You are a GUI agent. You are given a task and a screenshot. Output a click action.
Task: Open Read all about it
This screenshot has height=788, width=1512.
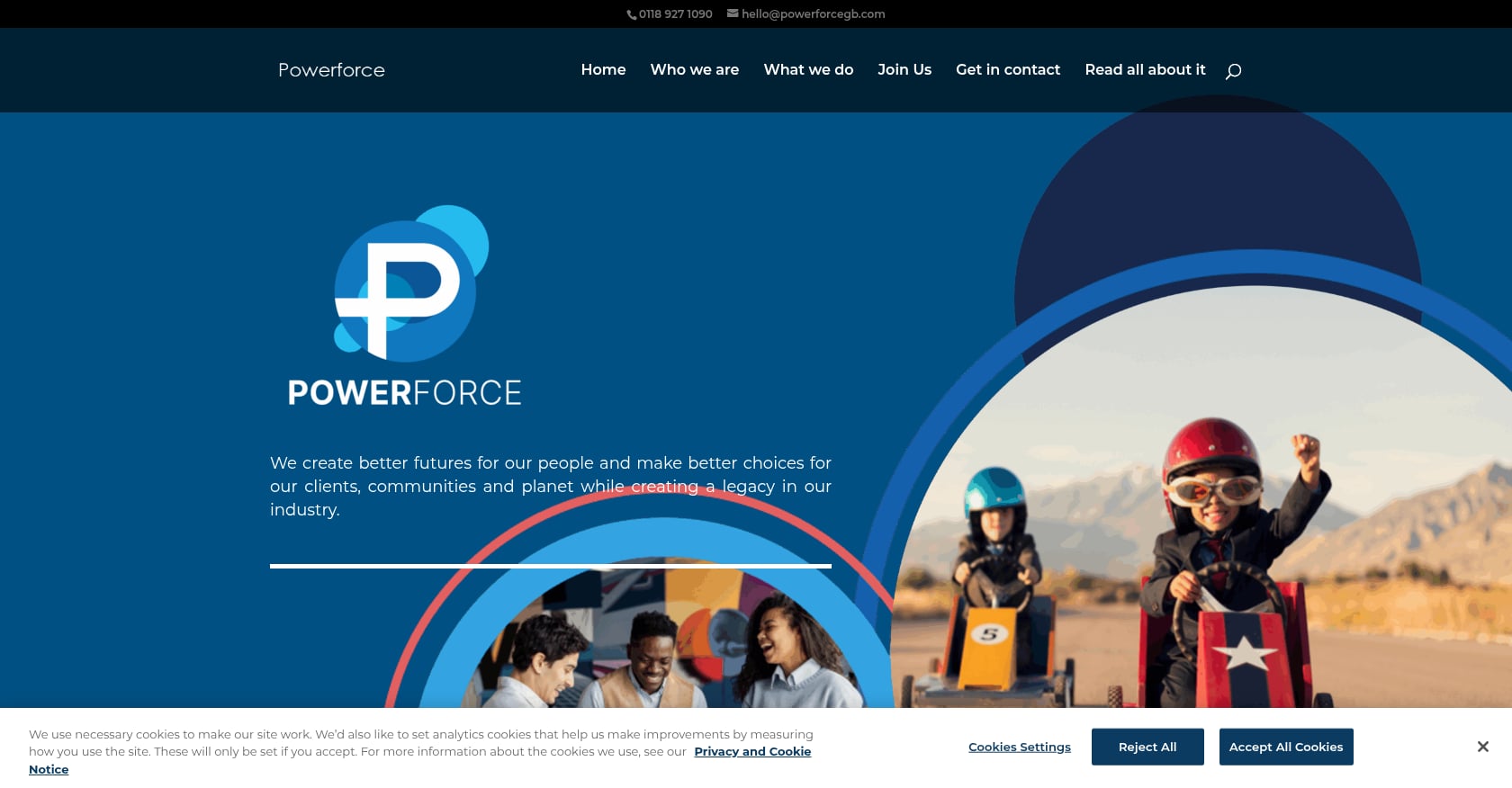click(x=1145, y=69)
